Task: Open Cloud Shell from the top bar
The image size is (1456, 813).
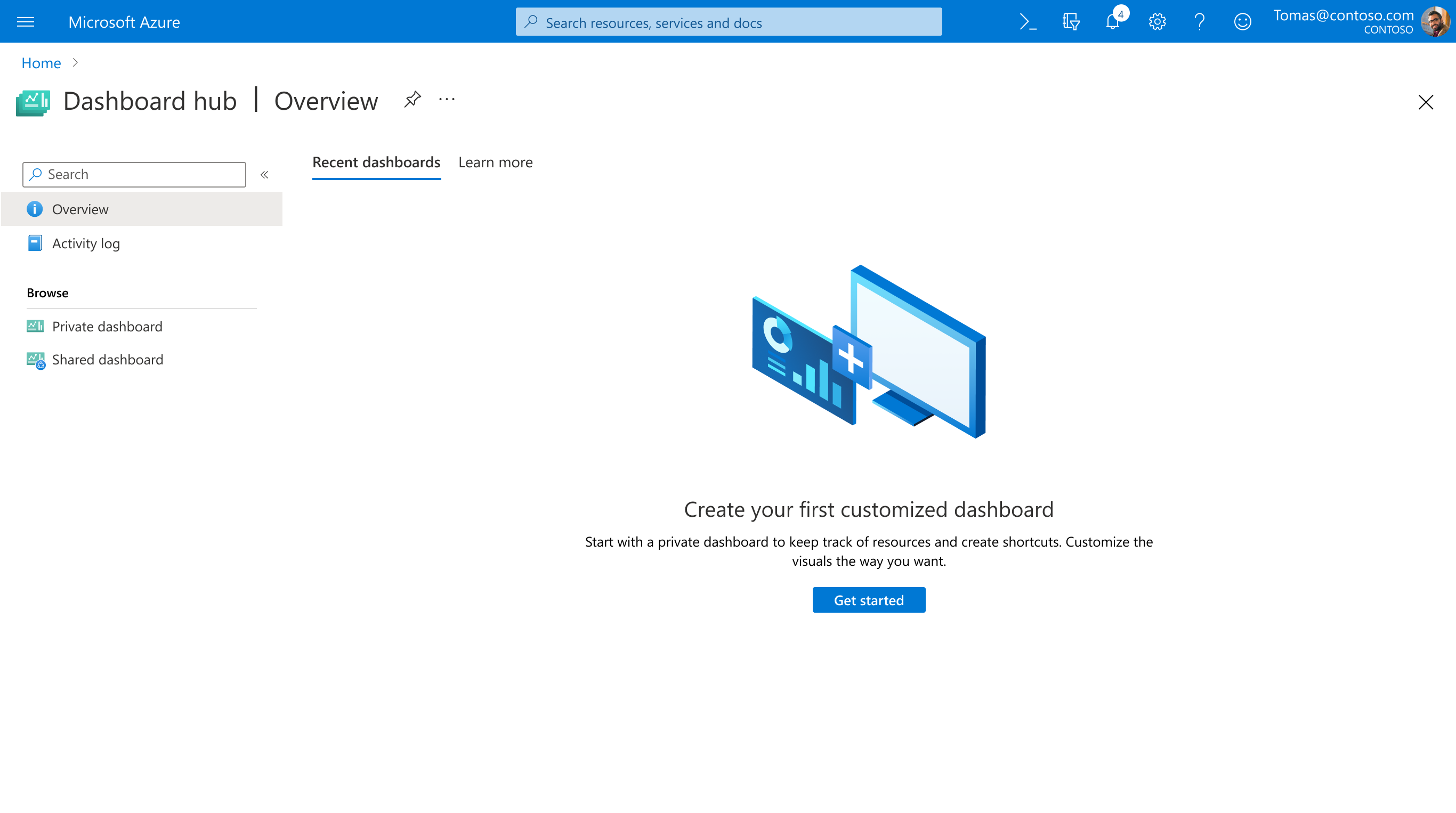Action: point(1028,21)
